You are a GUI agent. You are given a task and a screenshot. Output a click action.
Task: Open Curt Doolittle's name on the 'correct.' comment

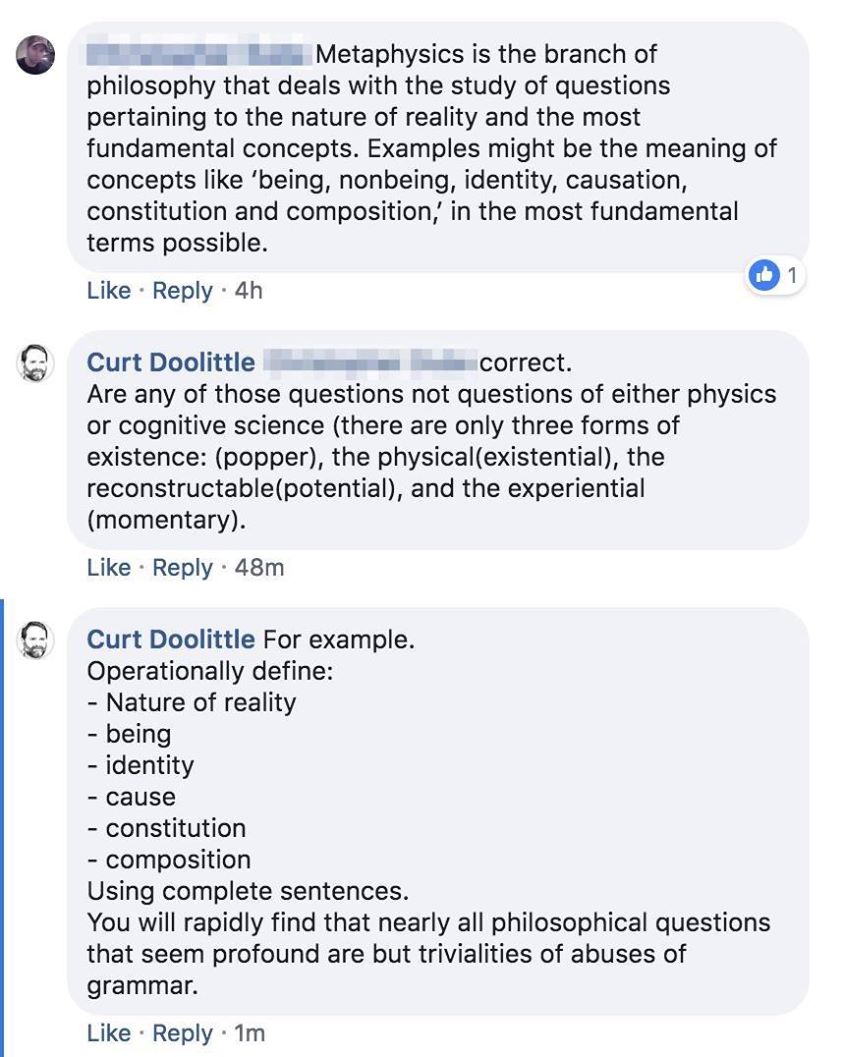point(171,362)
